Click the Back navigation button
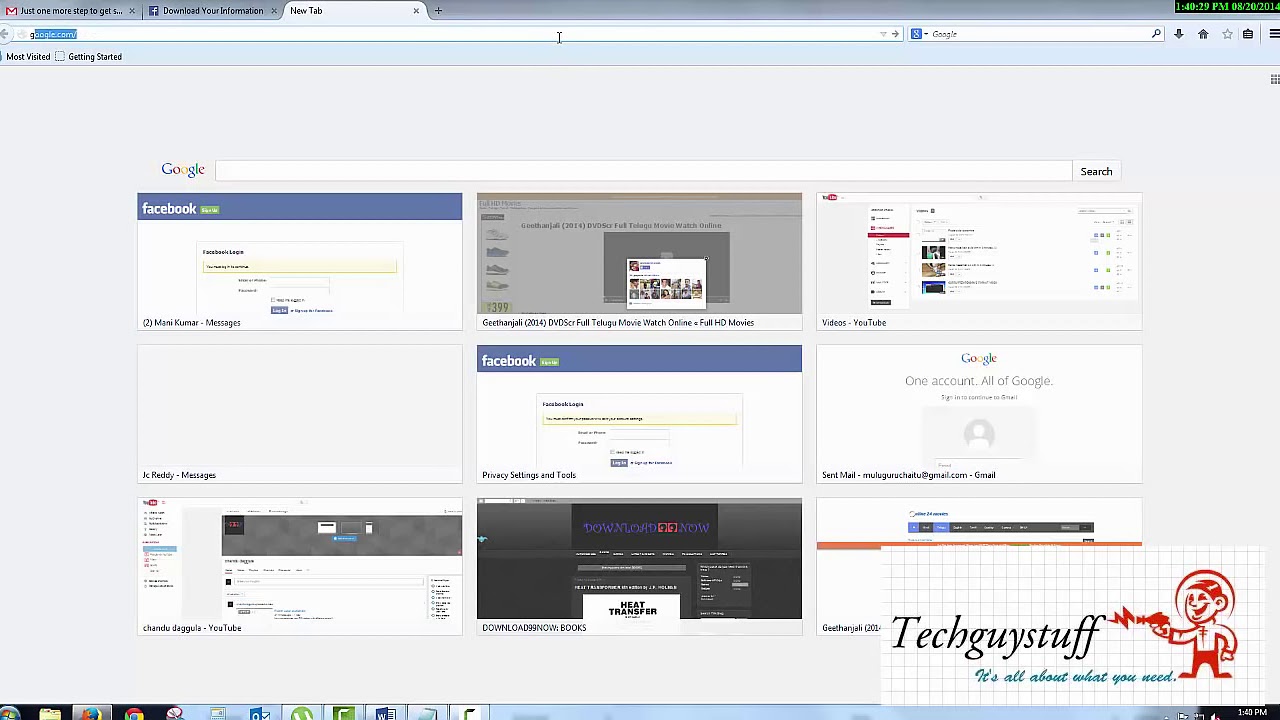This screenshot has height=720, width=1280. [6, 34]
